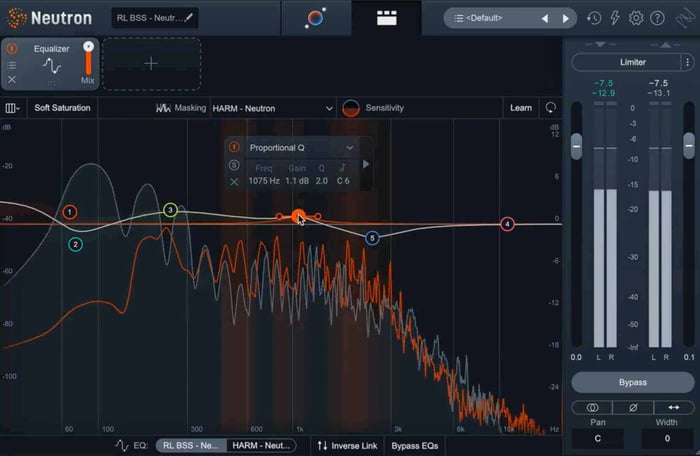This screenshot has width=700, height=456.
Task: Expand band popup with right arrow
Action: tap(366, 164)
